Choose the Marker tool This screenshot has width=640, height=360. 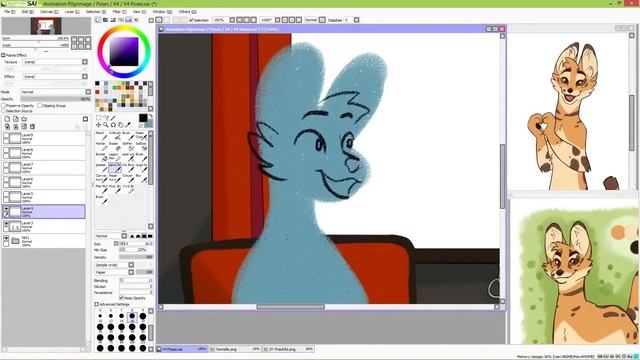coord(101,147)
